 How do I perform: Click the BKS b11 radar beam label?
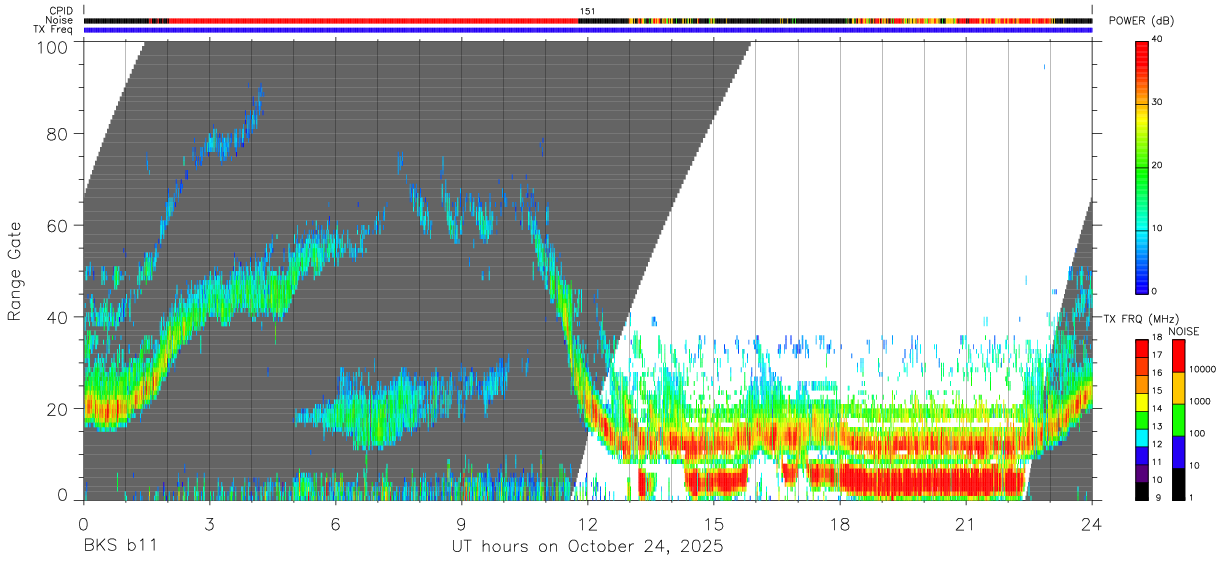pos(119,547)
